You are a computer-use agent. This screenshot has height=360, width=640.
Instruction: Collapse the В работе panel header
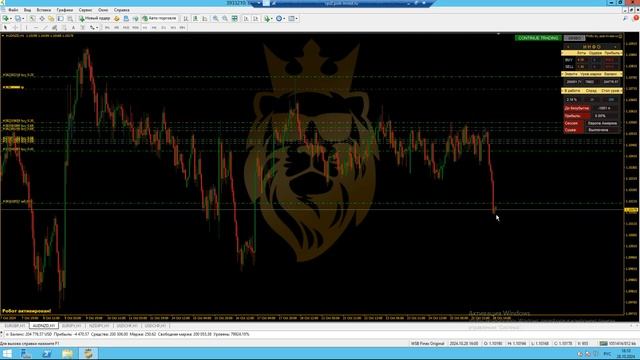[x=592, y=90]
